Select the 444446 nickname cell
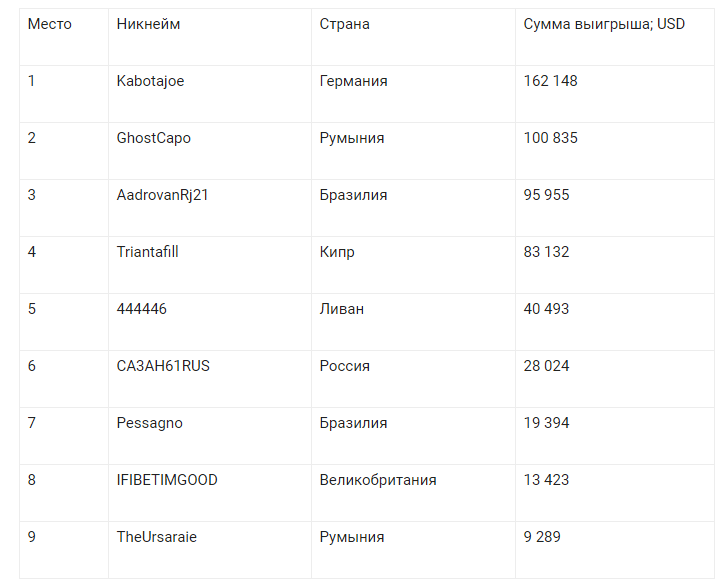 pyautogui.click(x=141, y=309)
